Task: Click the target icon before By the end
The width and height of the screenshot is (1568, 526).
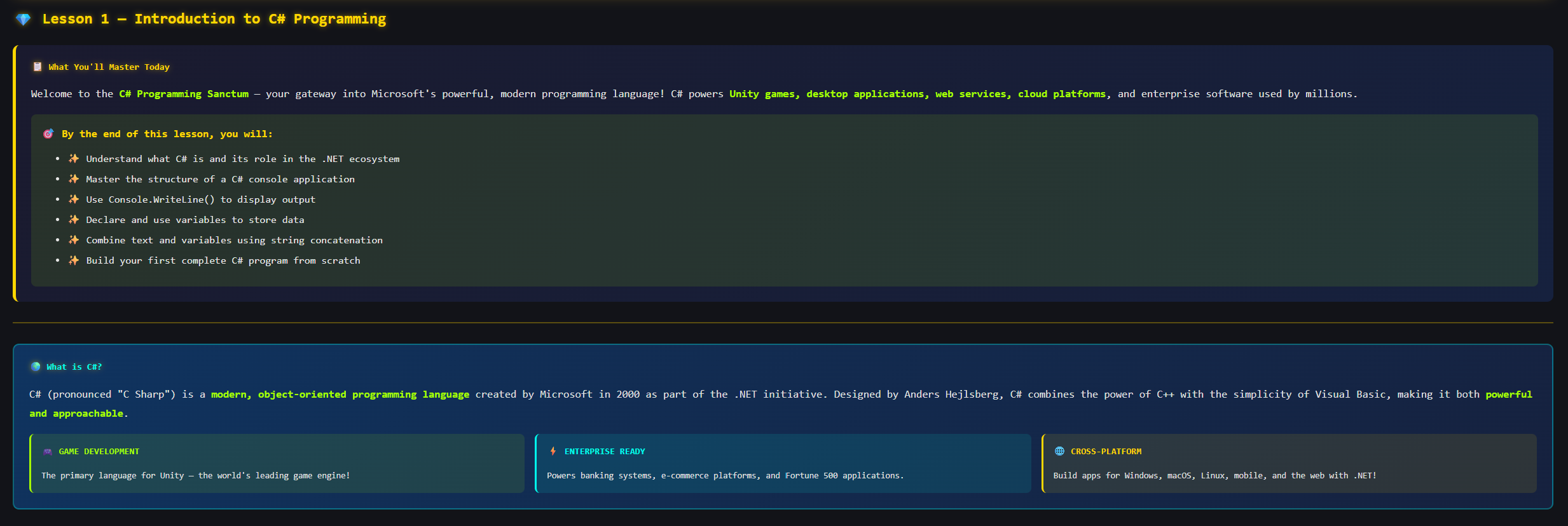Action: [48, 134]
